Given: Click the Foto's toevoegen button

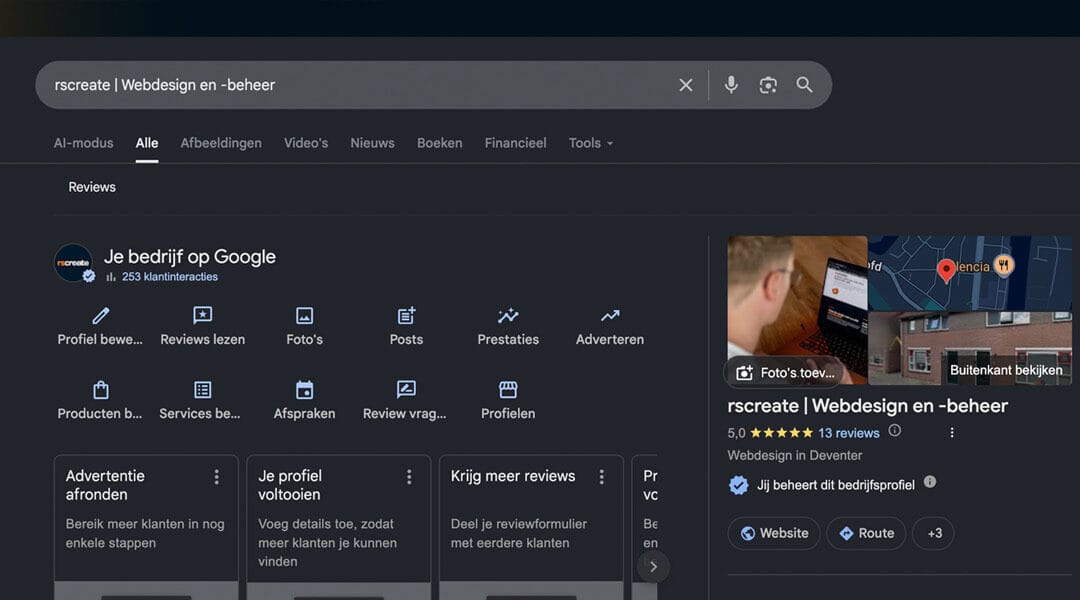Looking at the screenshot, I should (x=785, y=373).
